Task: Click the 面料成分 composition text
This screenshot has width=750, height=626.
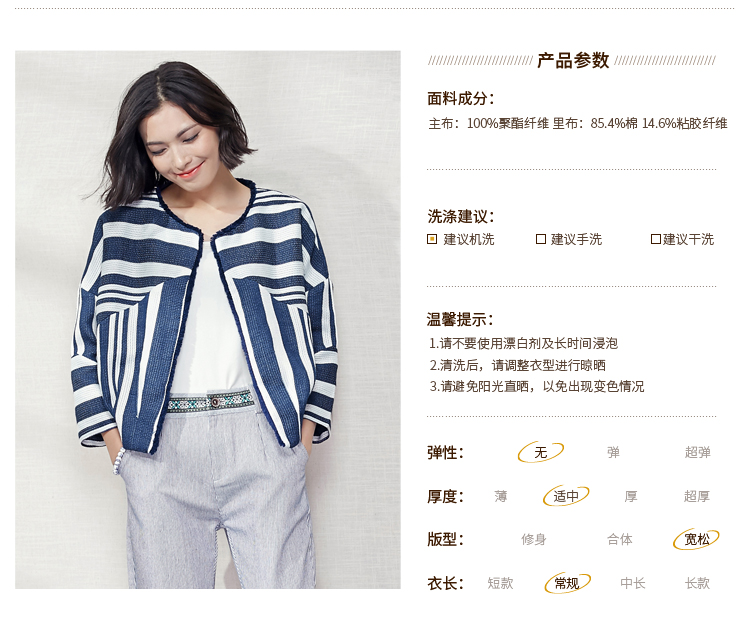Action: 578,123
